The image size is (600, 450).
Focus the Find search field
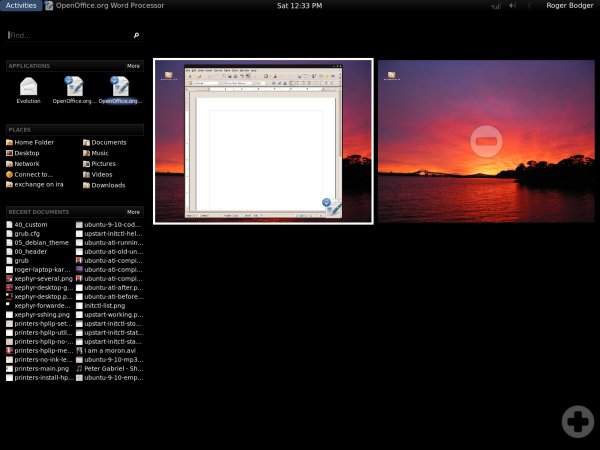(x=68, y=35)
